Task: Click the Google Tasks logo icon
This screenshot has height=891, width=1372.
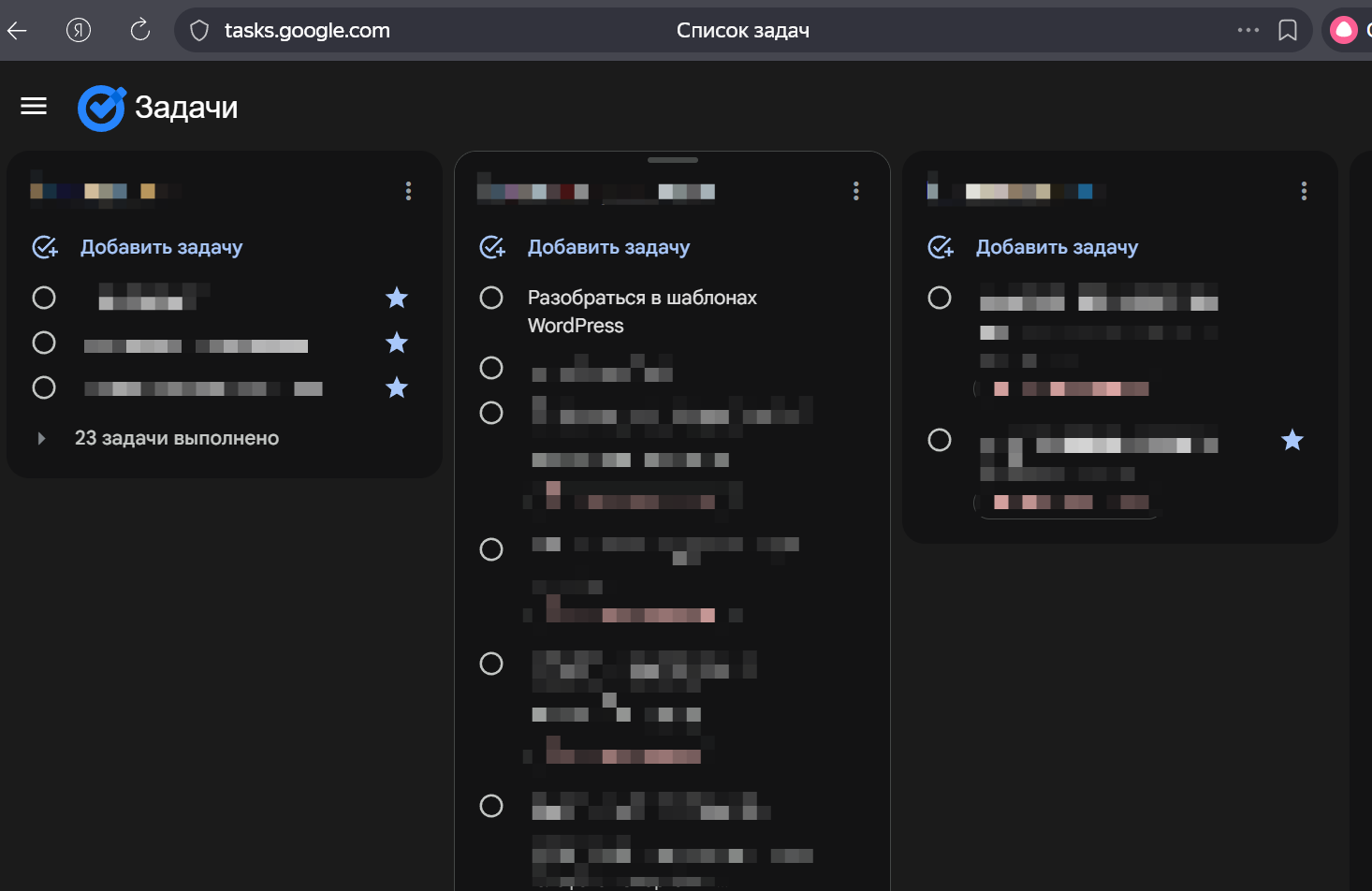Action: [102, 108]
